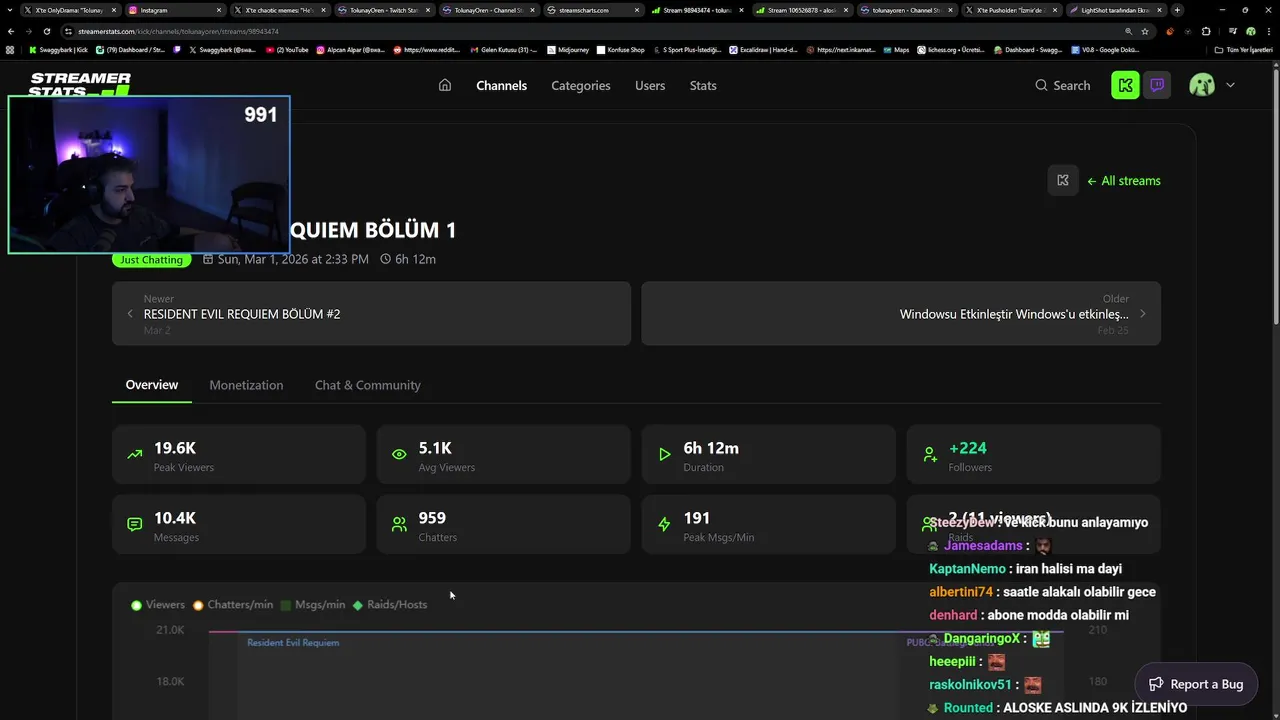Expand the account menu chevron
The height and width of the screenshot is (720, 1280).
[x=1230, y=85]
